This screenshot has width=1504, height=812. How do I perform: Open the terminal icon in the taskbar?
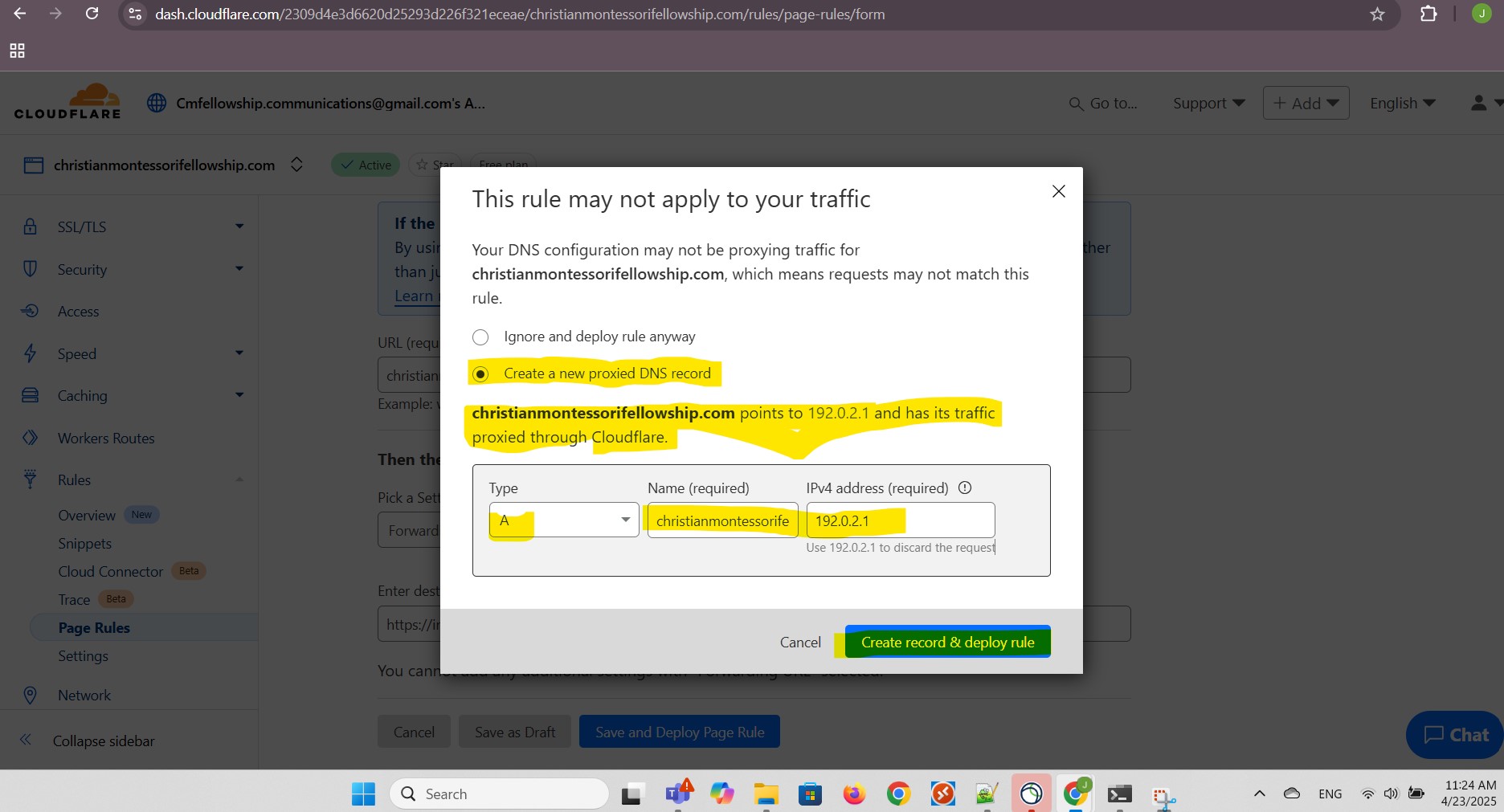(1119, 794)
